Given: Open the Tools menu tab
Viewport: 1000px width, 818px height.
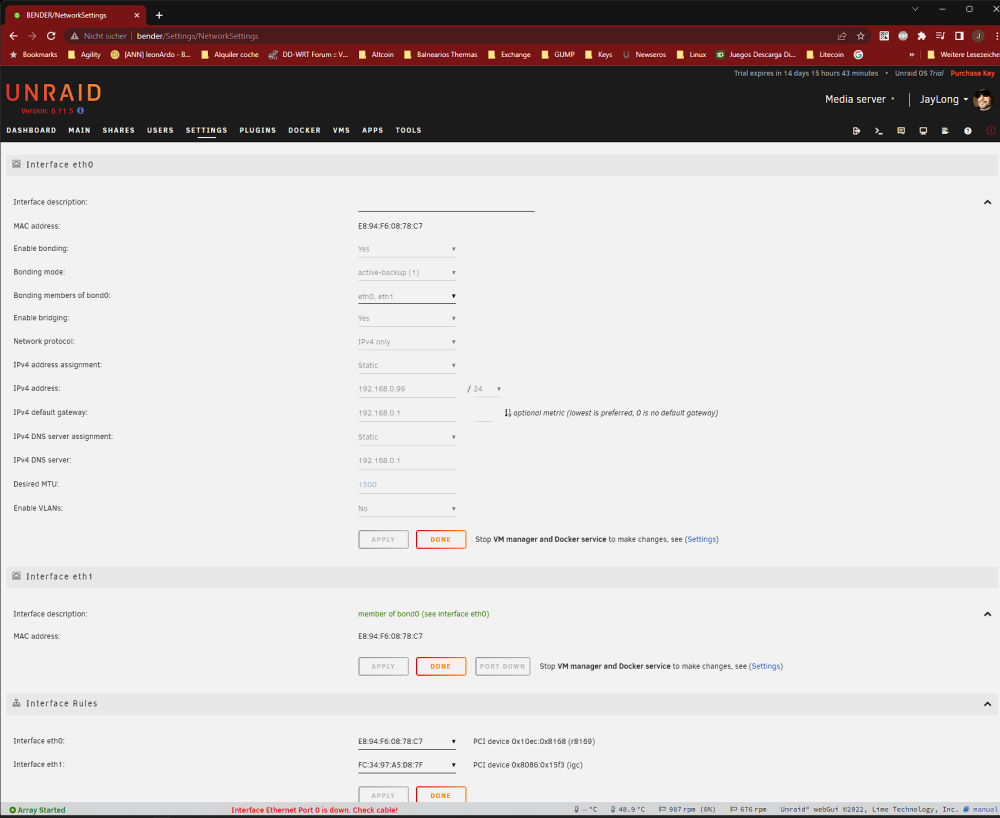Looking at the screenshot, I should (x=408, y=130).
